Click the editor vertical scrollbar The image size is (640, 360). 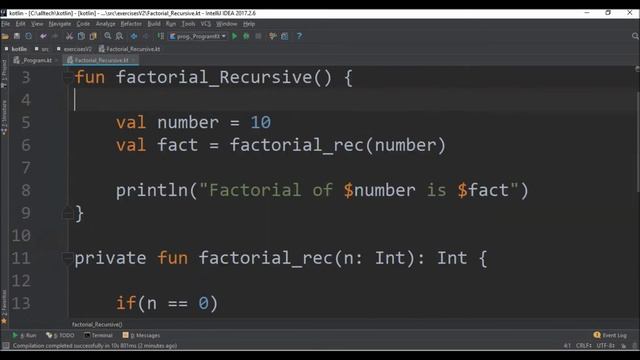pyautogui.click(x=638, y=141)
